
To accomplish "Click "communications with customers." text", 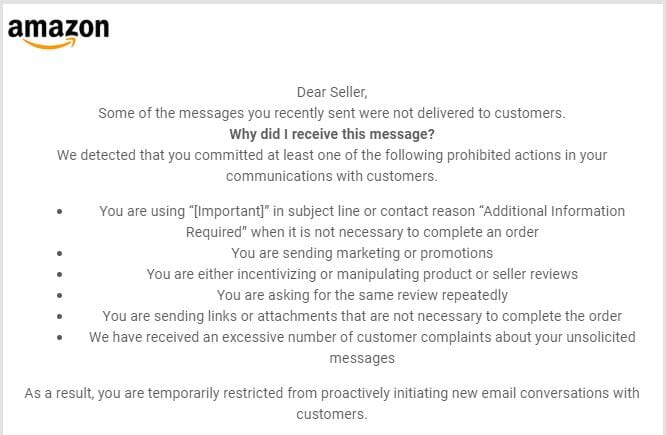I will point(332,176).
